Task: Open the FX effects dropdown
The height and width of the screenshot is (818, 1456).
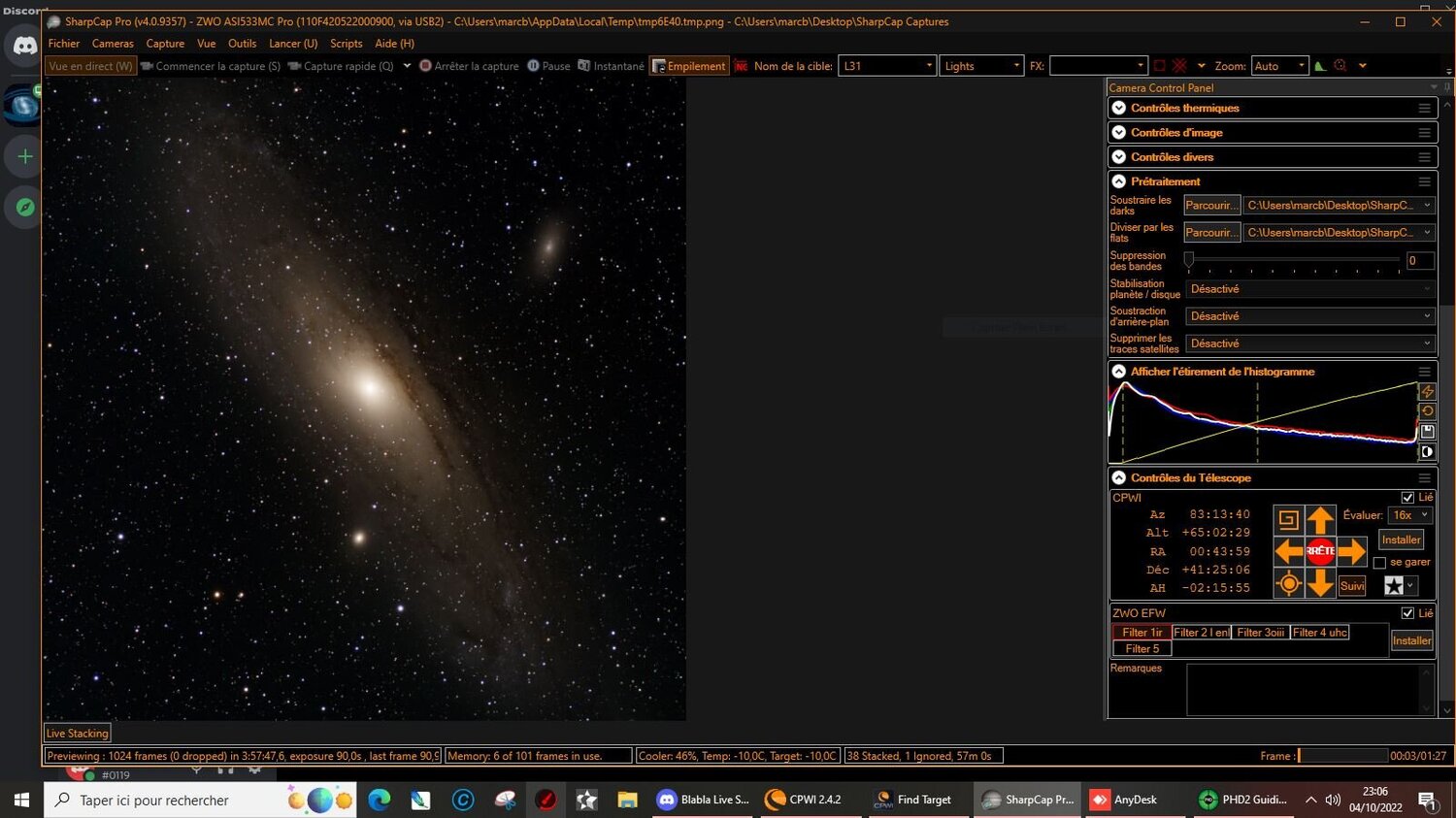Action: pyautogui.click(x=1099, y=66)
